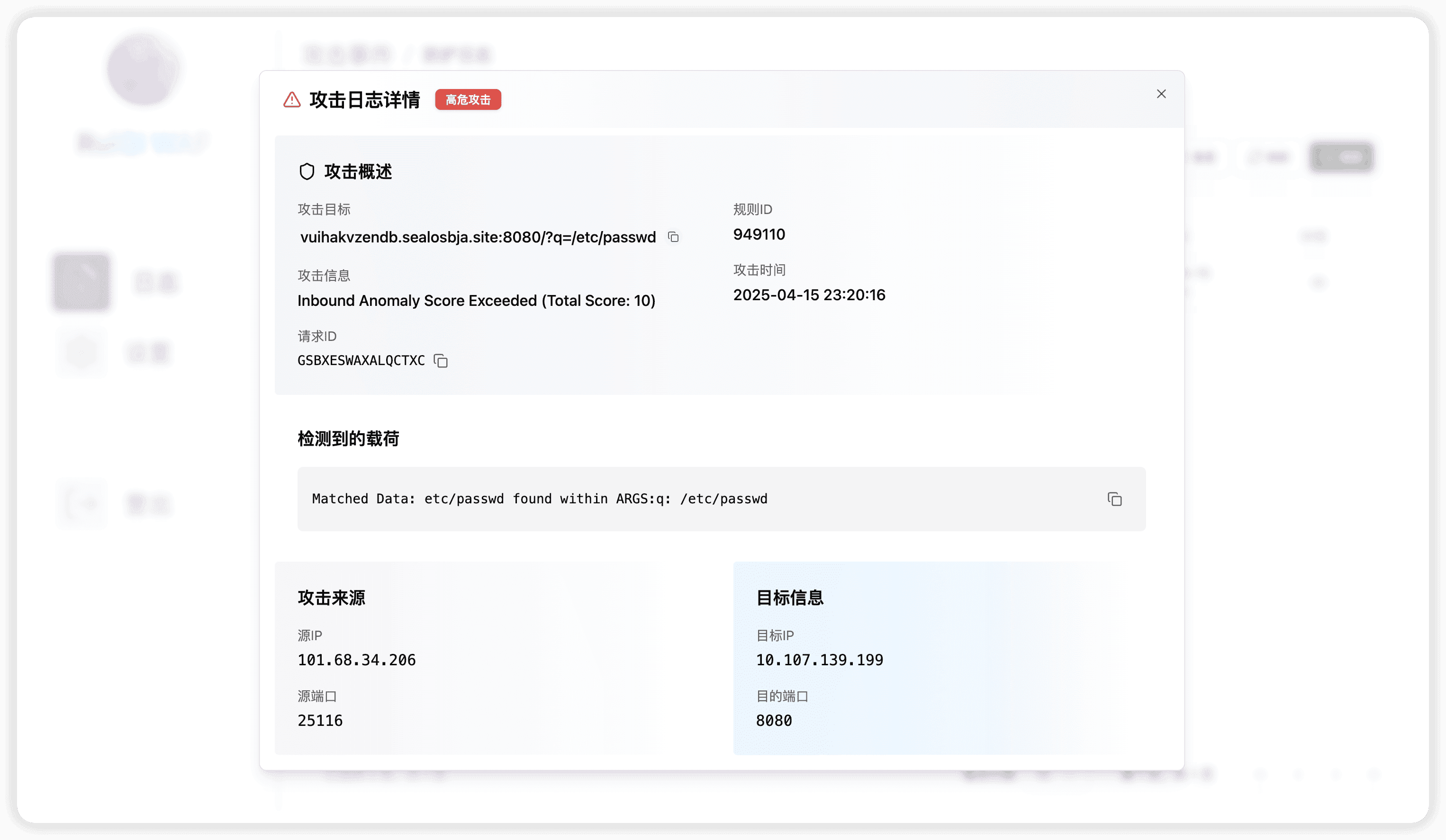Screen dimensions: 1446x840
Task: Click the red warning triangle icon
Action: point(292,100)
